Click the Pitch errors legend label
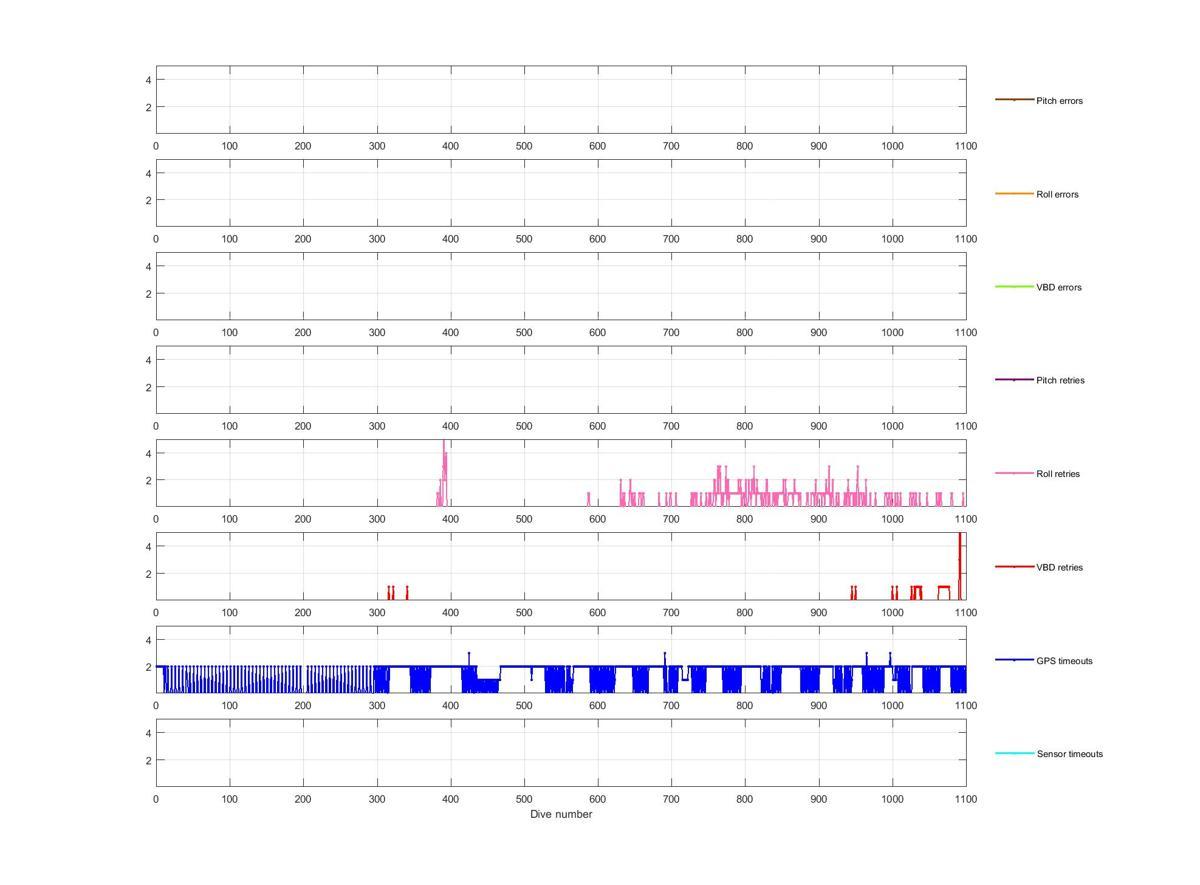 tap(1059, 101)
